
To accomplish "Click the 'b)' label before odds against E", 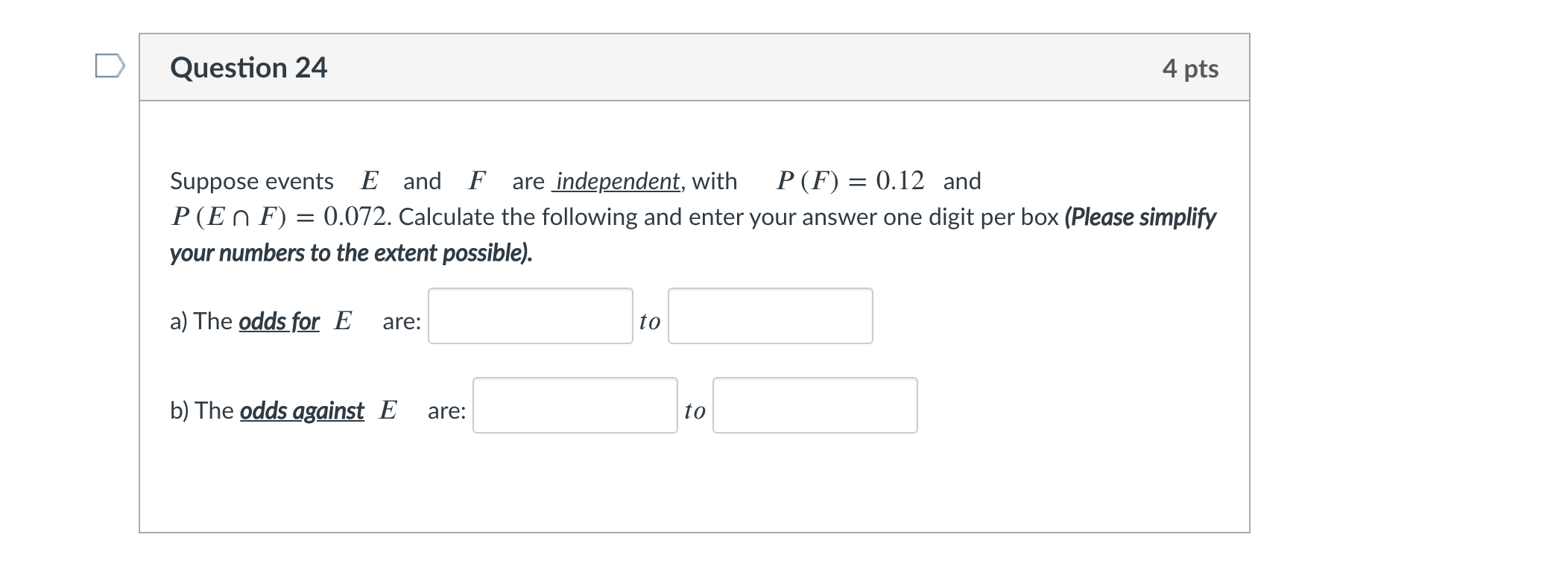I will (x=180, y=410).
